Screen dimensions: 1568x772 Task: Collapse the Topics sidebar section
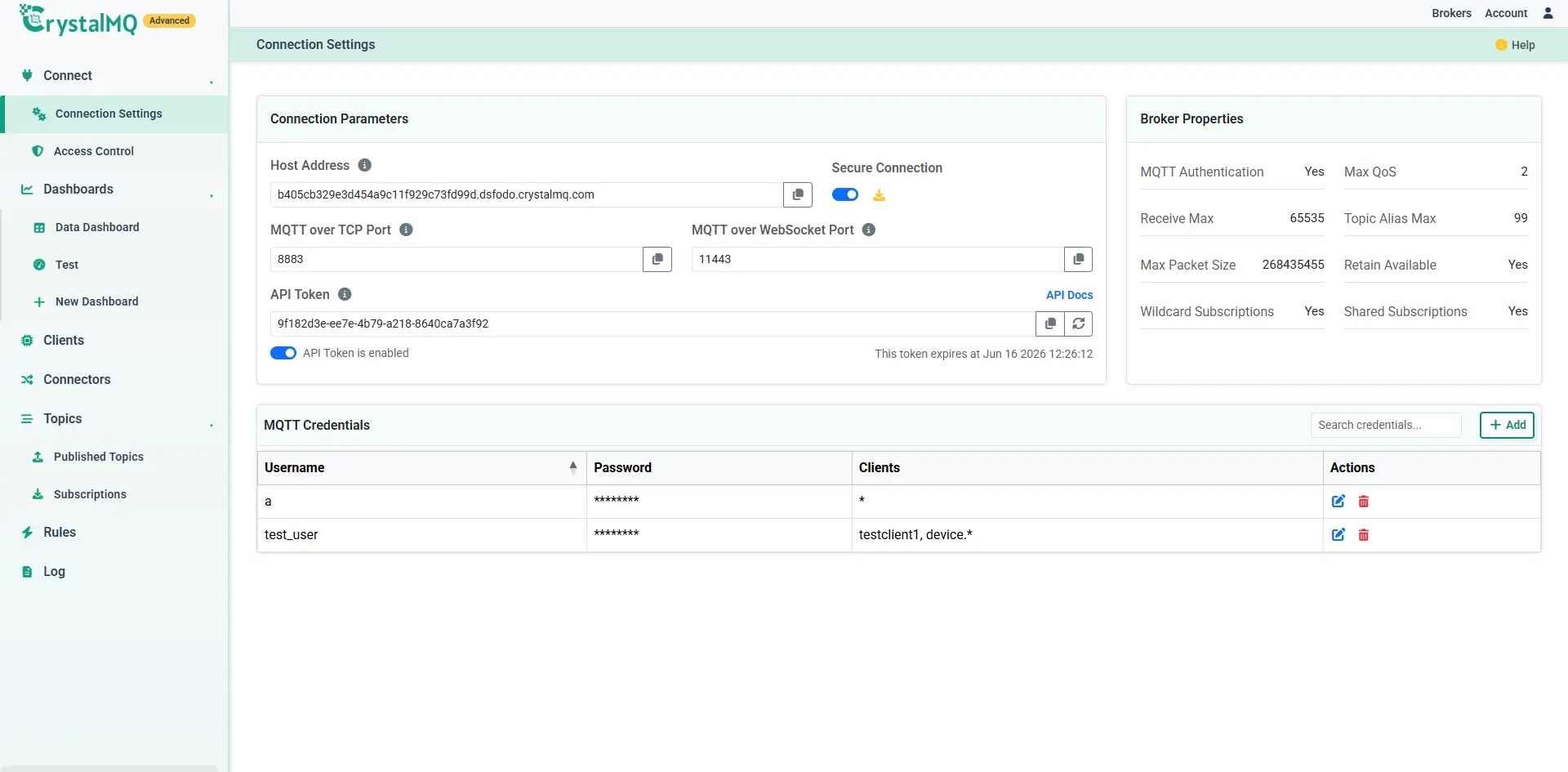click(211, 425)
